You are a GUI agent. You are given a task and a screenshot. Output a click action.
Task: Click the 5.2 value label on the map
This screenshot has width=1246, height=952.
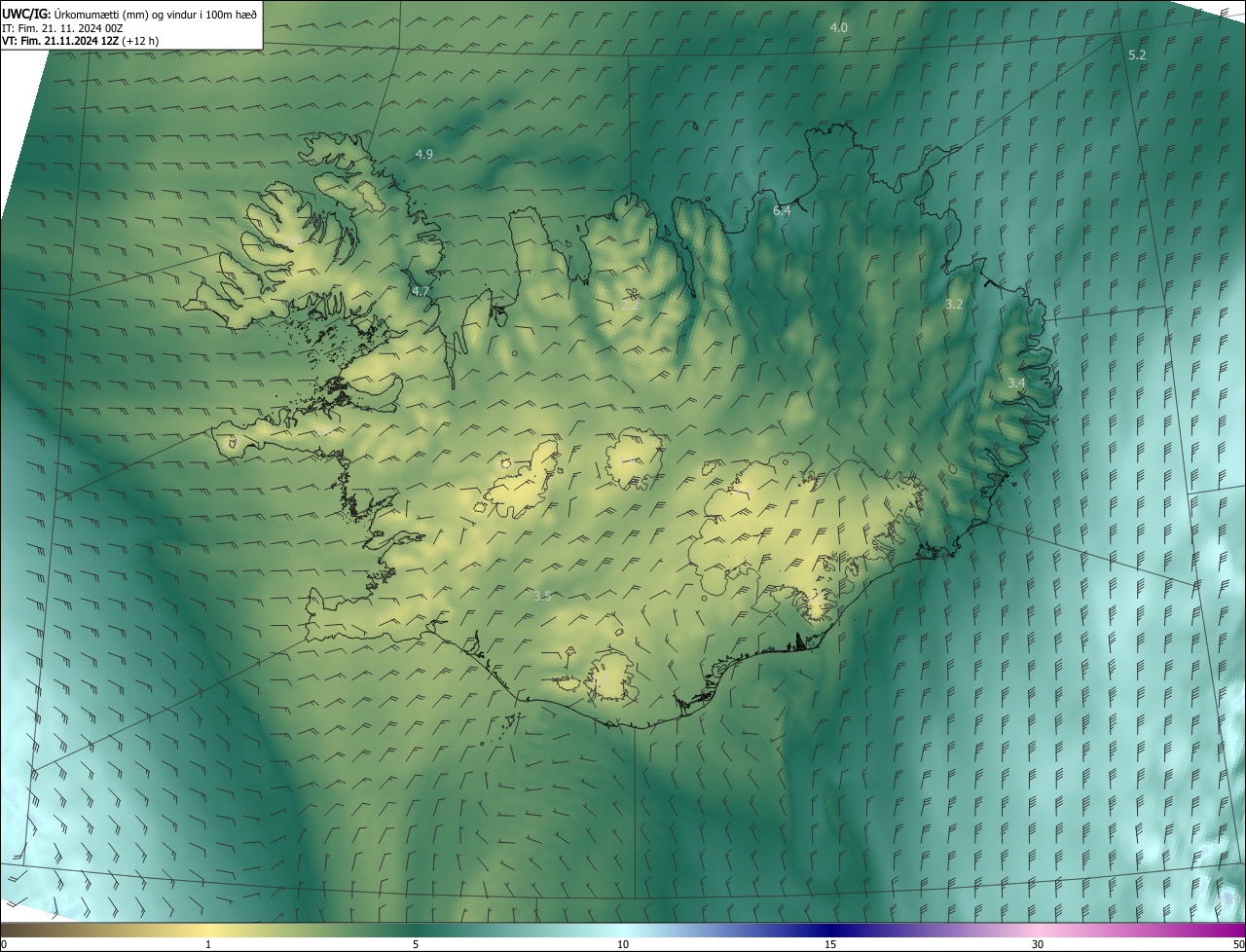[x=1137, y=55]
